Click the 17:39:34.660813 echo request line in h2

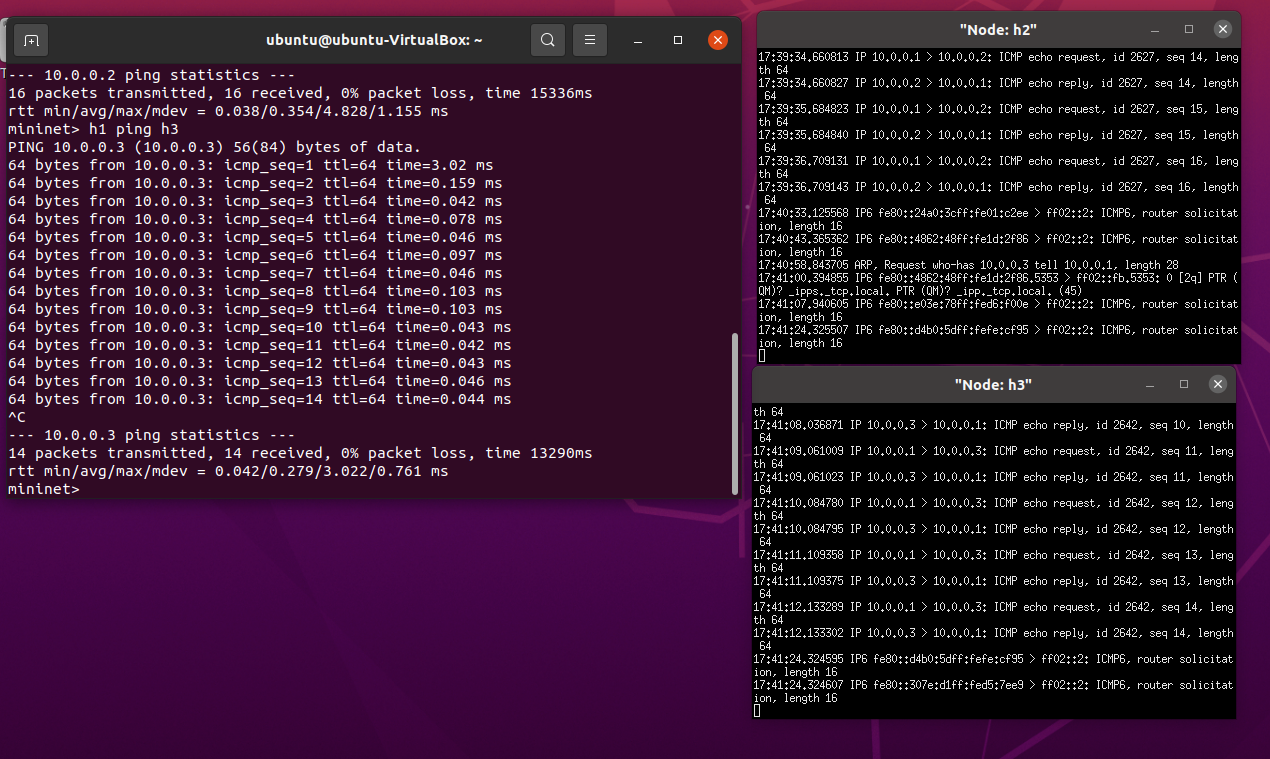pyautogui.click(x=998, y=64)
